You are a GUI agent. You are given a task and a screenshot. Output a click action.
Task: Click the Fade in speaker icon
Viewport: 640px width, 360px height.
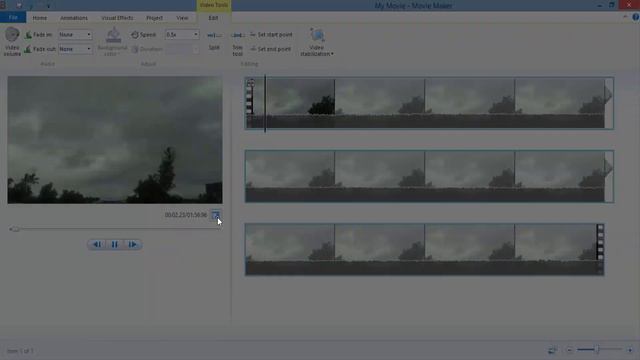coord(28,35)
